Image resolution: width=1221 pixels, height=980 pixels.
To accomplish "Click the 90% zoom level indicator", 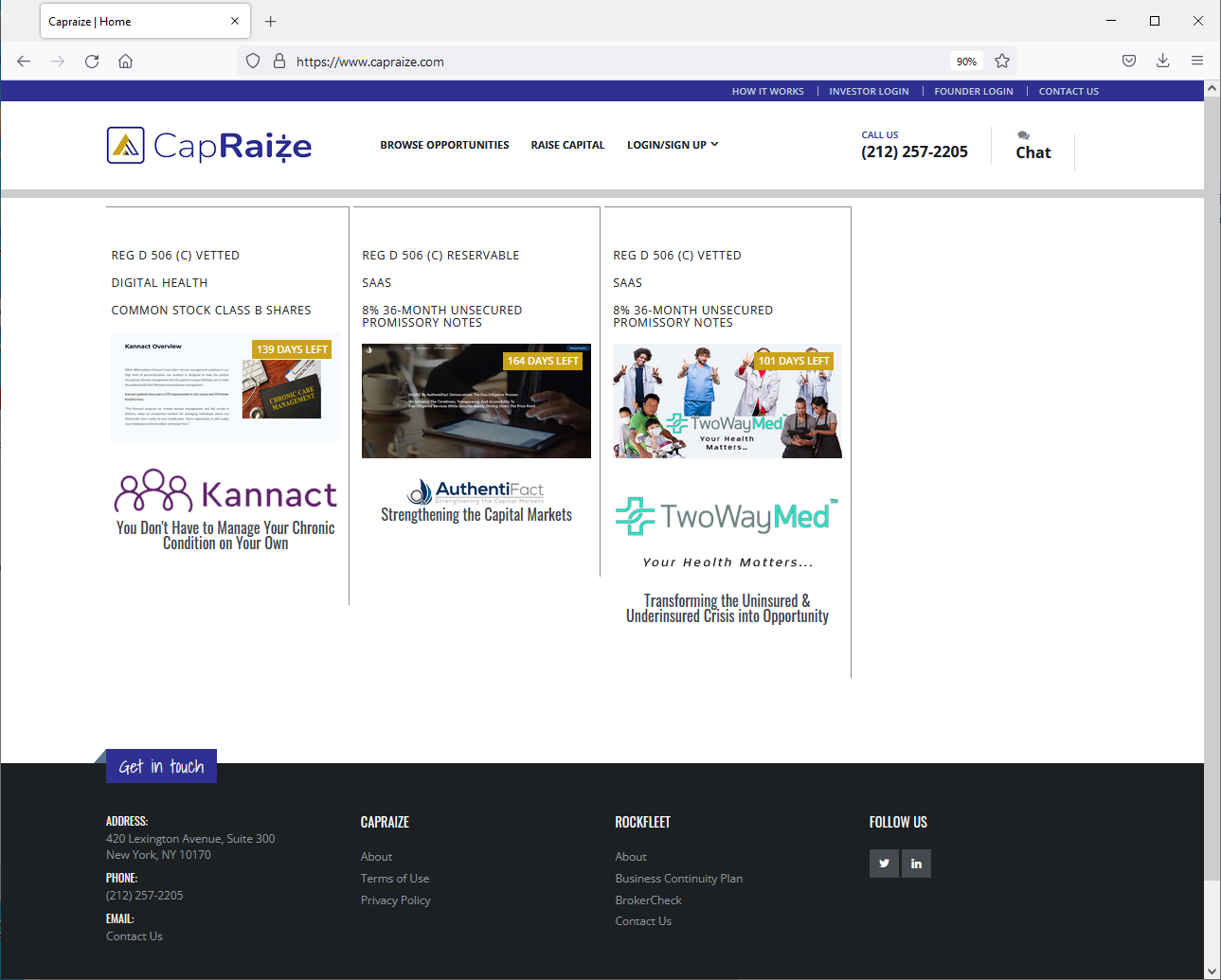I will click(x=966, y=62).
